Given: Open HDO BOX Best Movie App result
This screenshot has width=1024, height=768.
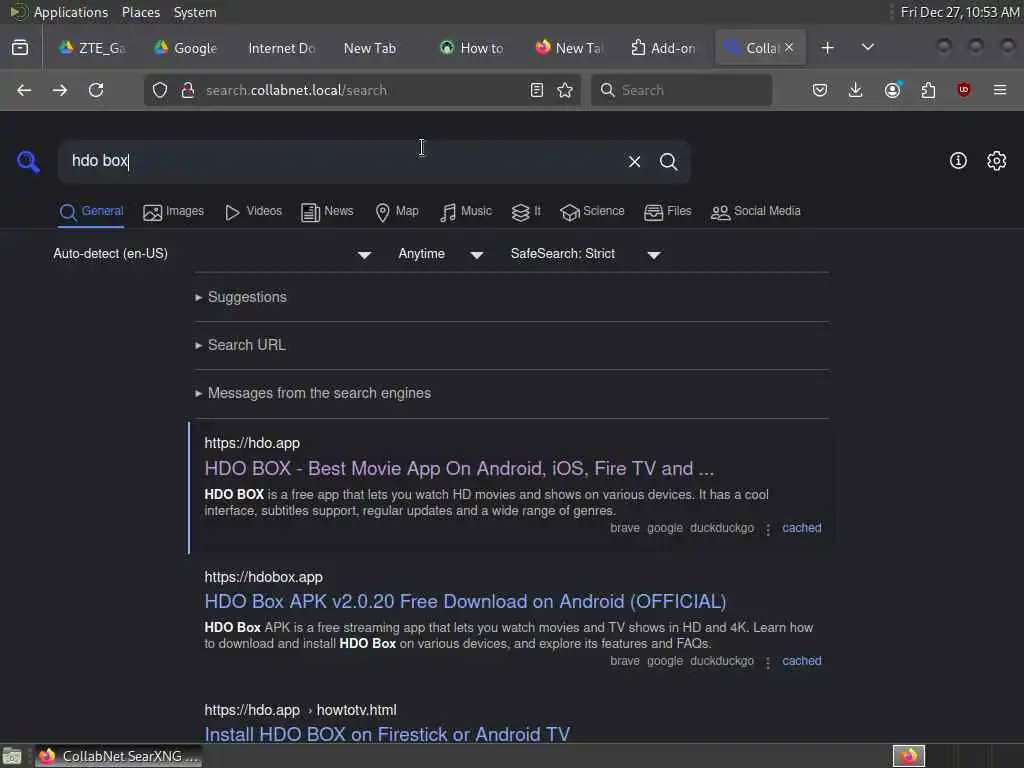Looking at the screenshot, I should tap(459, 469).
